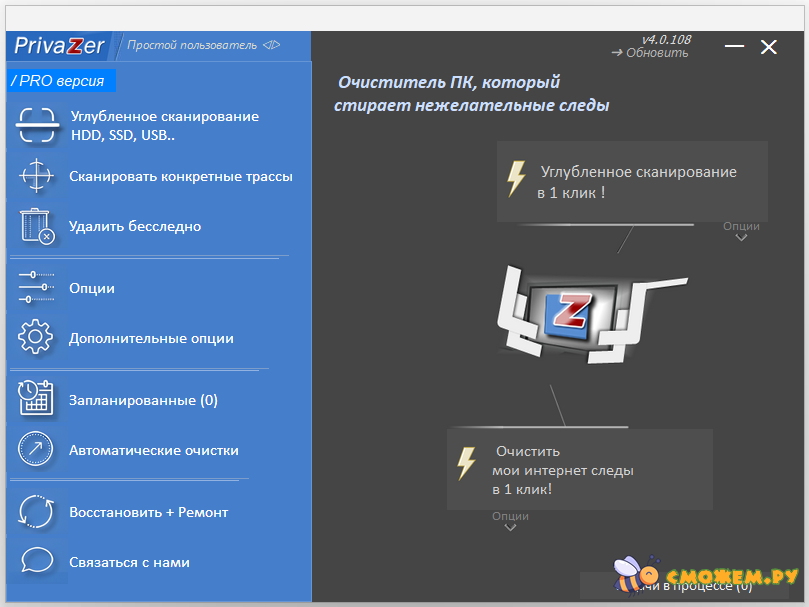Image resolution: width=809 pixels, height=607 pixels.
Task: Click the arrow-circle icon for Автоматические очистки
Action: coord(36,450)
